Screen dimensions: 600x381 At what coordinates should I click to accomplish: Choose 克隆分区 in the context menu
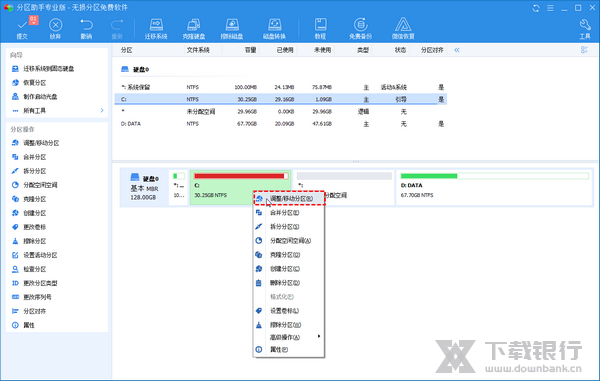pos(289,255)
